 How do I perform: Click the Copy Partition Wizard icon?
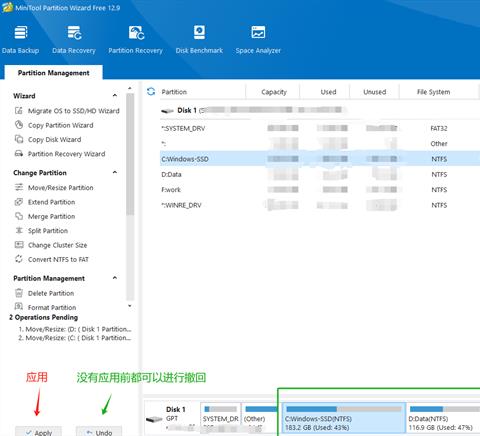pos(19,125)
